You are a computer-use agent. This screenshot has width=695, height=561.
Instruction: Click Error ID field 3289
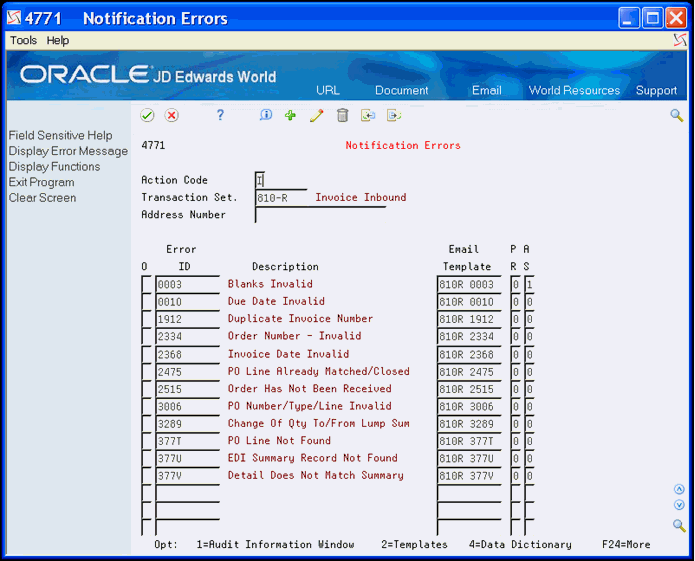pos(187,423)
